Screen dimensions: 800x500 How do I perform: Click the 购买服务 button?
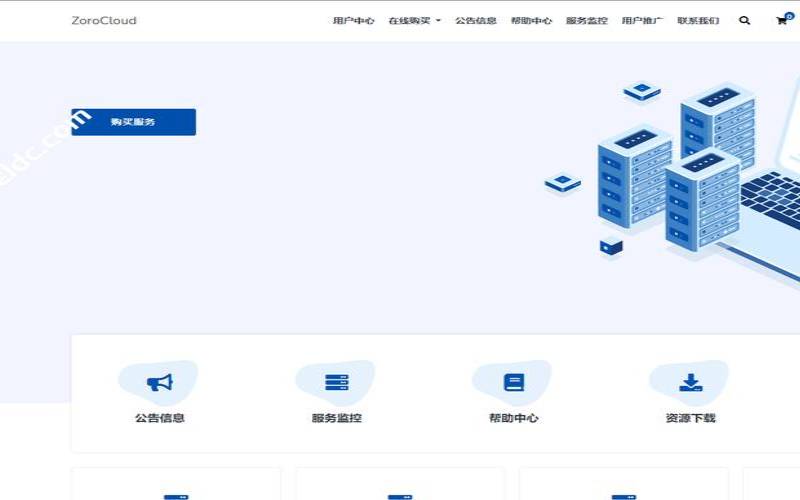point(134,122)
